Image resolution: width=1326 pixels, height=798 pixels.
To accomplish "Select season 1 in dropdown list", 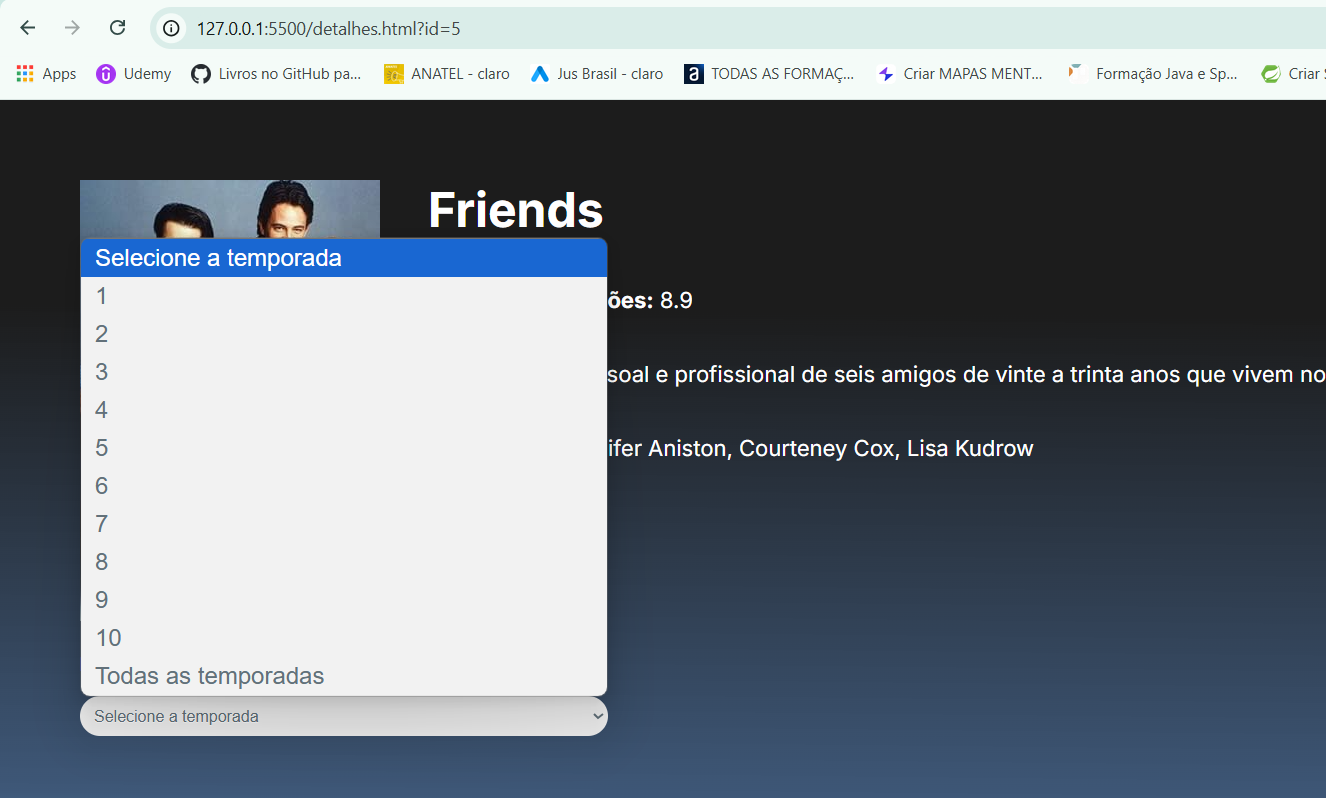I will 343,296.
